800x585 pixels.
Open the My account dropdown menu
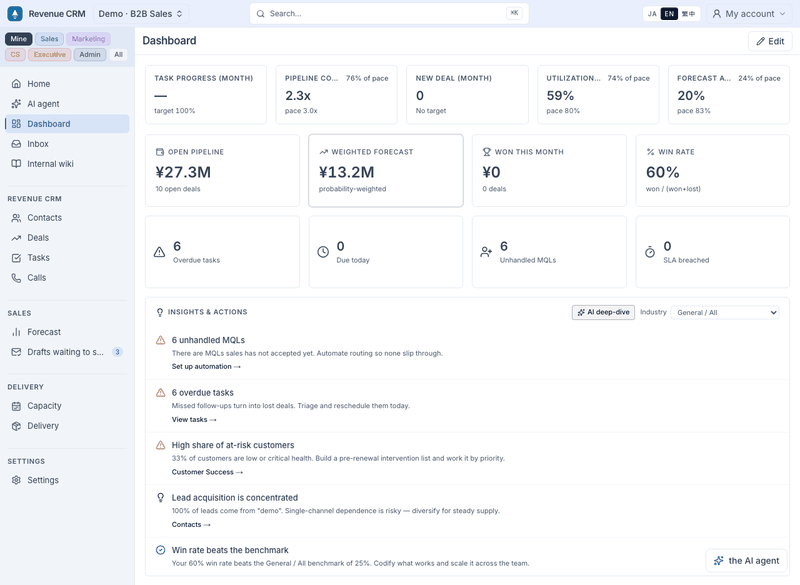[x=749, y=14]
